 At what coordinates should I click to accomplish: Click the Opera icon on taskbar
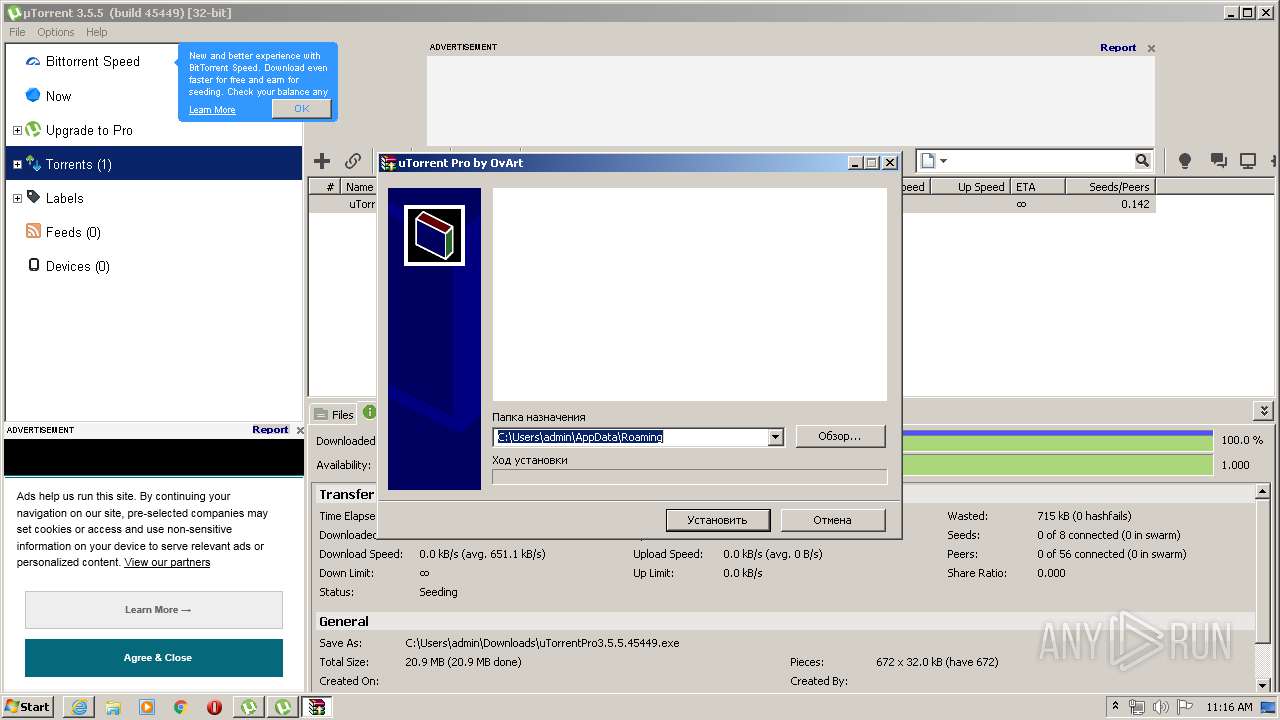pyautogui.click(x=214, y=707)
